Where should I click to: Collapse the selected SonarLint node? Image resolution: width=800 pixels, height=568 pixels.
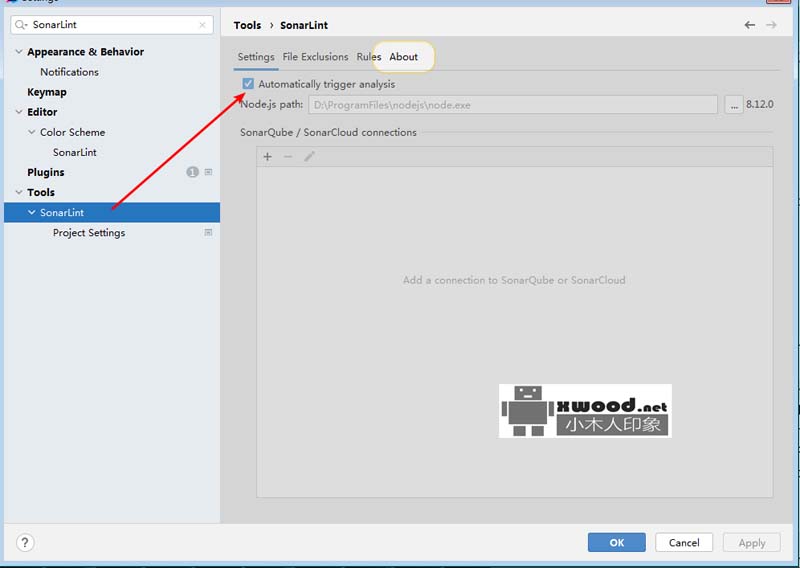point(32,212)
